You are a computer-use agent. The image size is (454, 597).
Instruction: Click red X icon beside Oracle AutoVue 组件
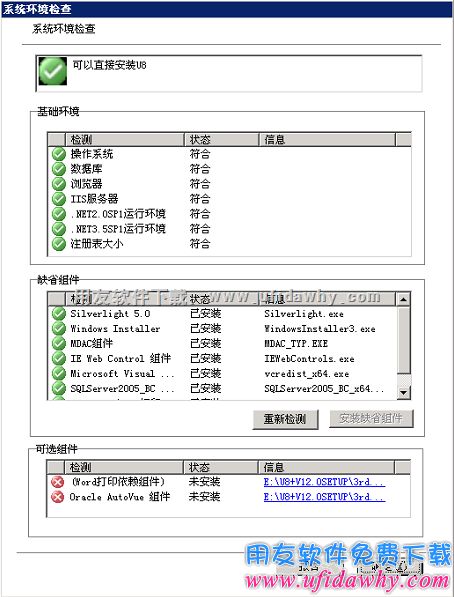click(58, 497)
